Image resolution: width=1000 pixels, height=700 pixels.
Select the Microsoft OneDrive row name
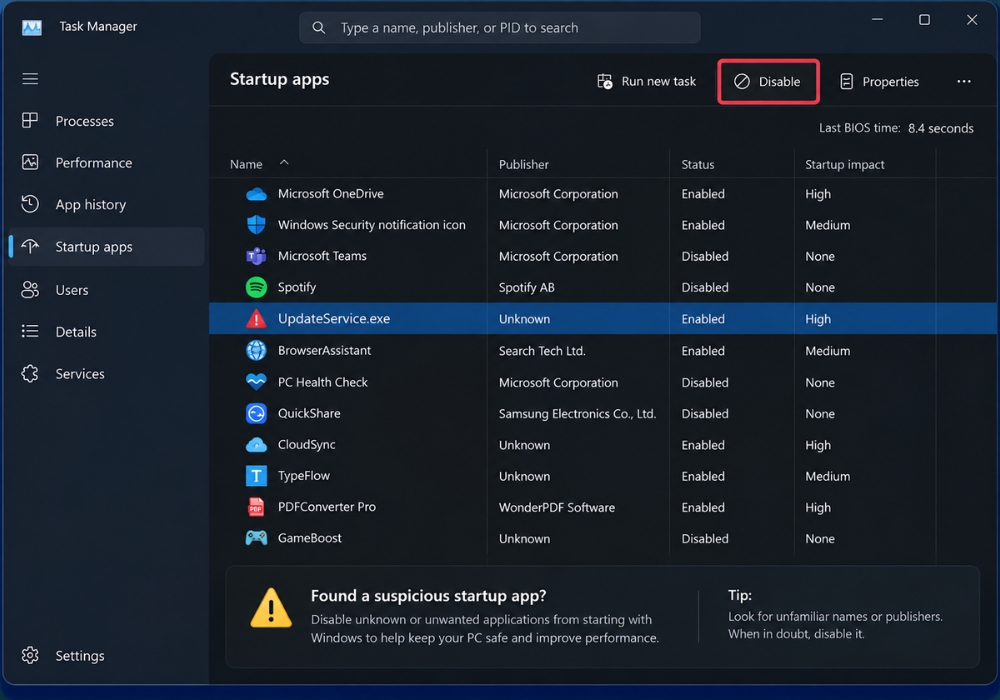click(330, 194)
